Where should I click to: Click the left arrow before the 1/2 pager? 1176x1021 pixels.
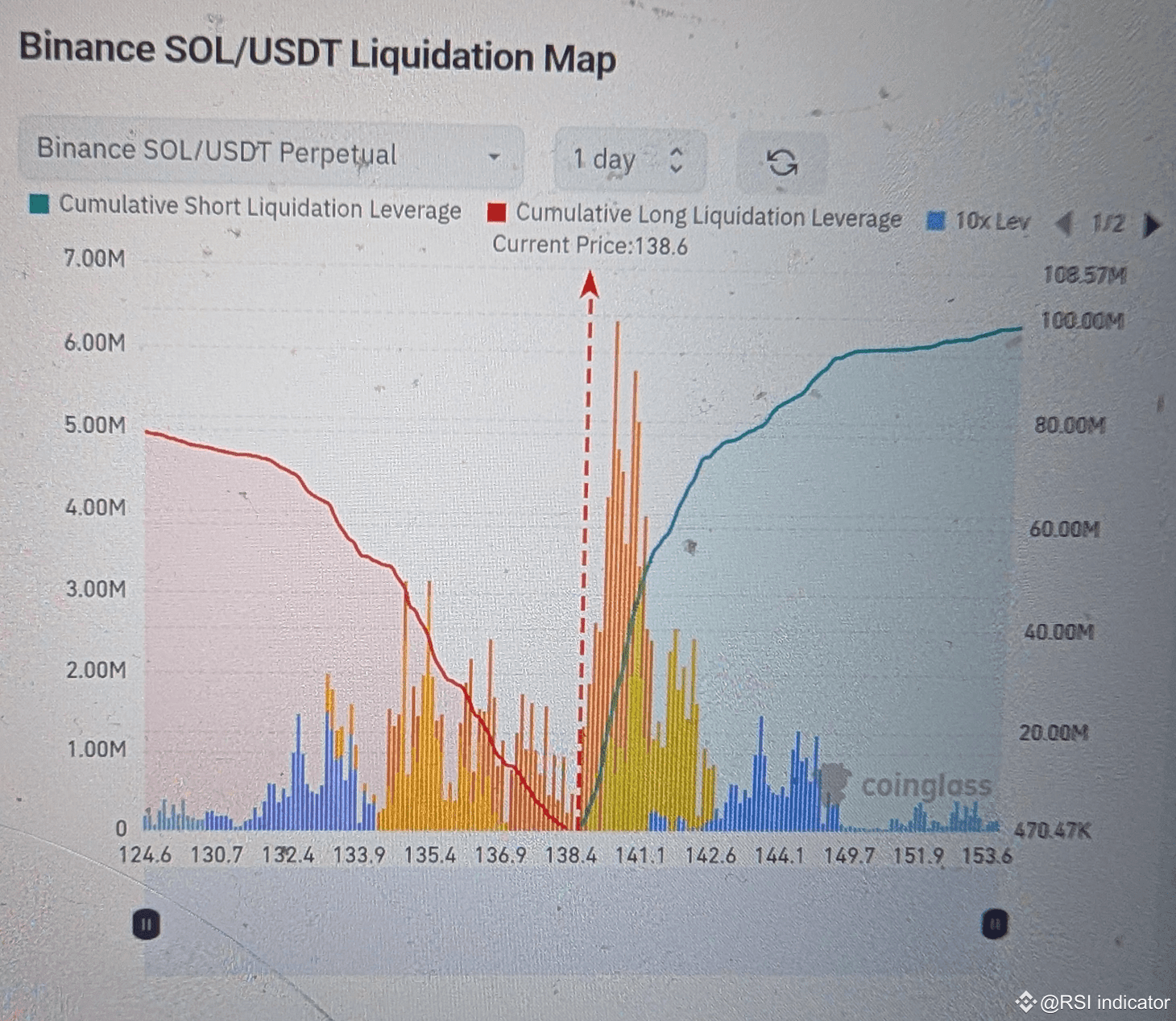tap(1065, 224)
